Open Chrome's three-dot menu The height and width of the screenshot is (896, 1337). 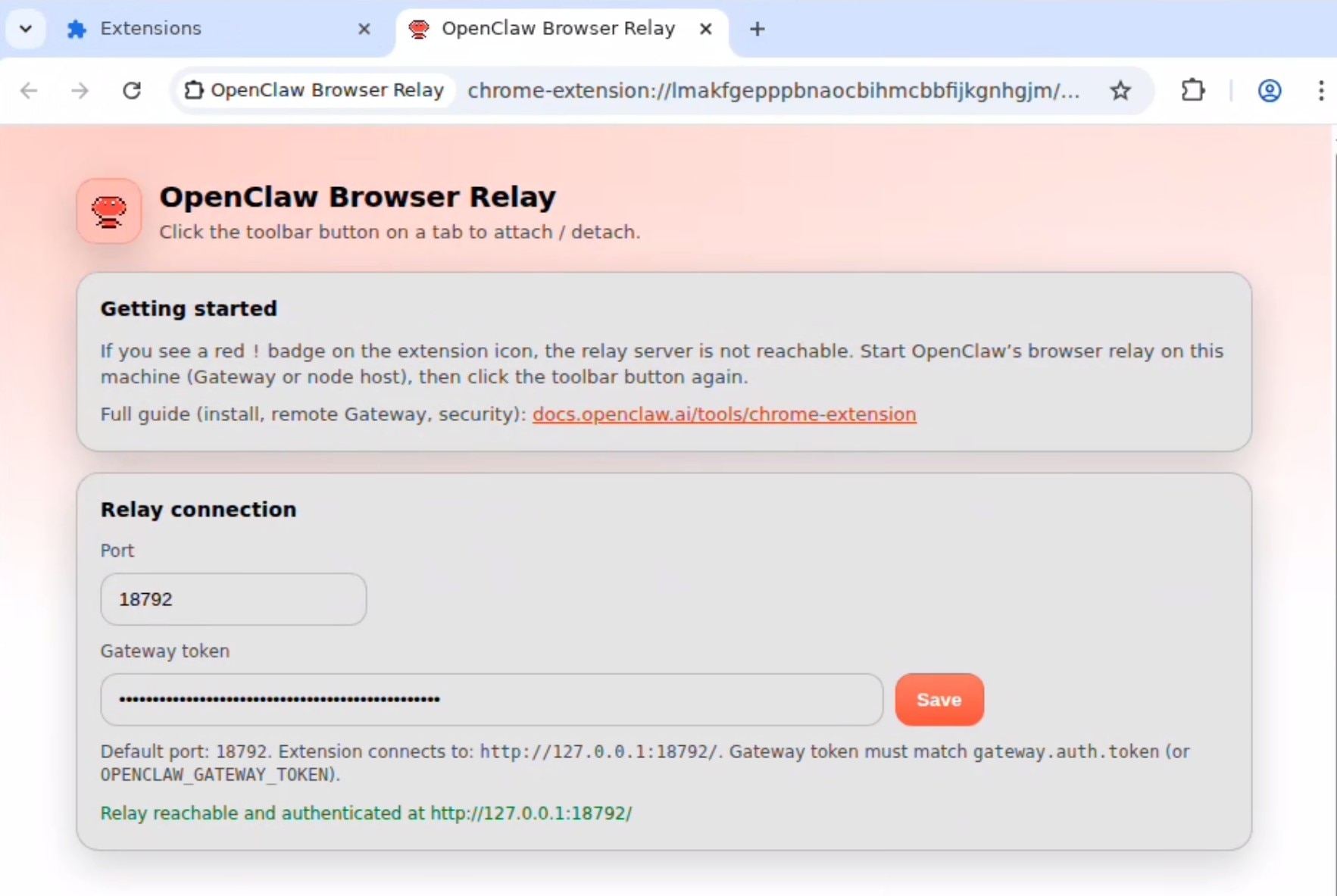[x=1323, y=90]
